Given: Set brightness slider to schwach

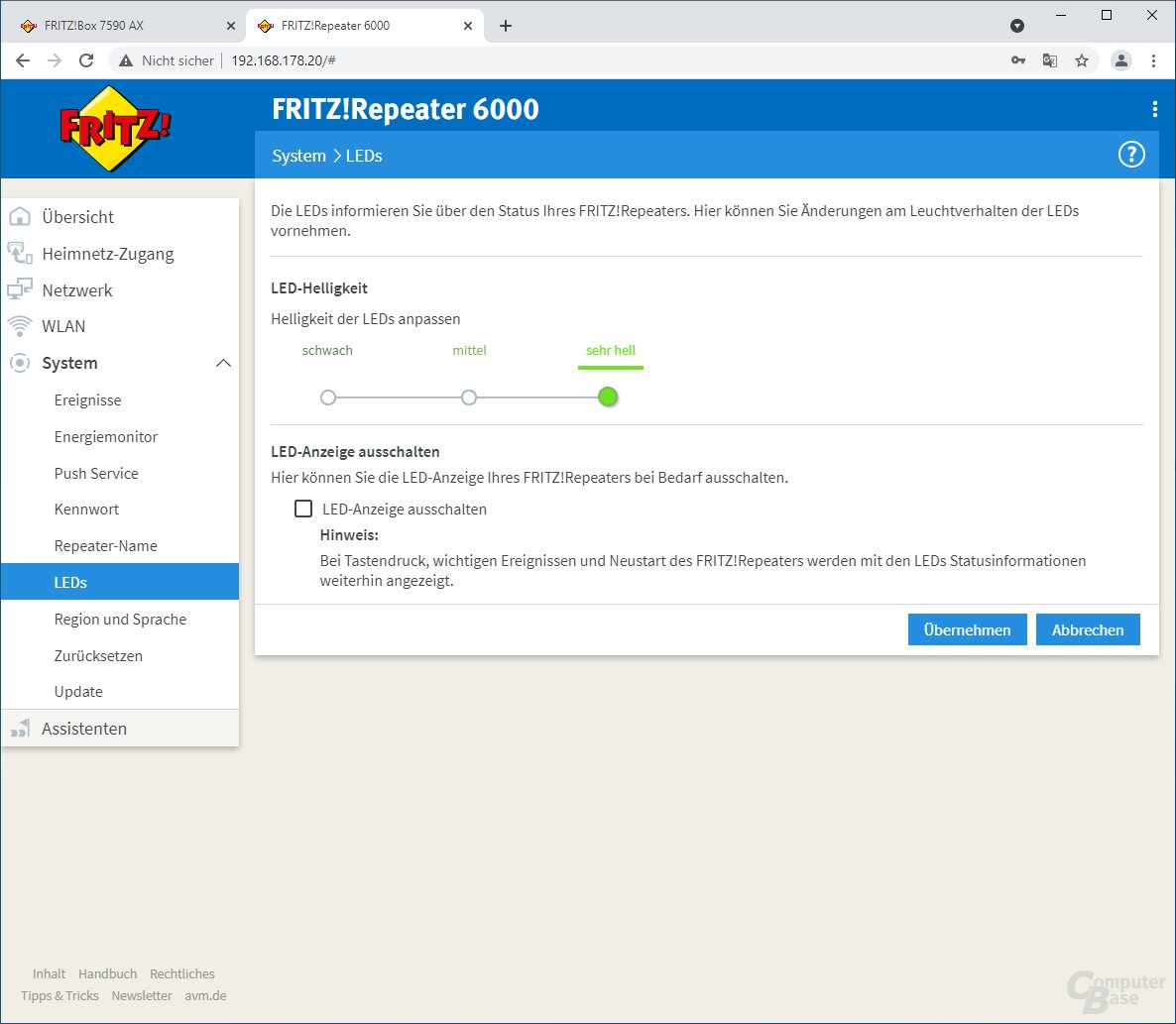Looking at the screenshot, I should [328, 398].
